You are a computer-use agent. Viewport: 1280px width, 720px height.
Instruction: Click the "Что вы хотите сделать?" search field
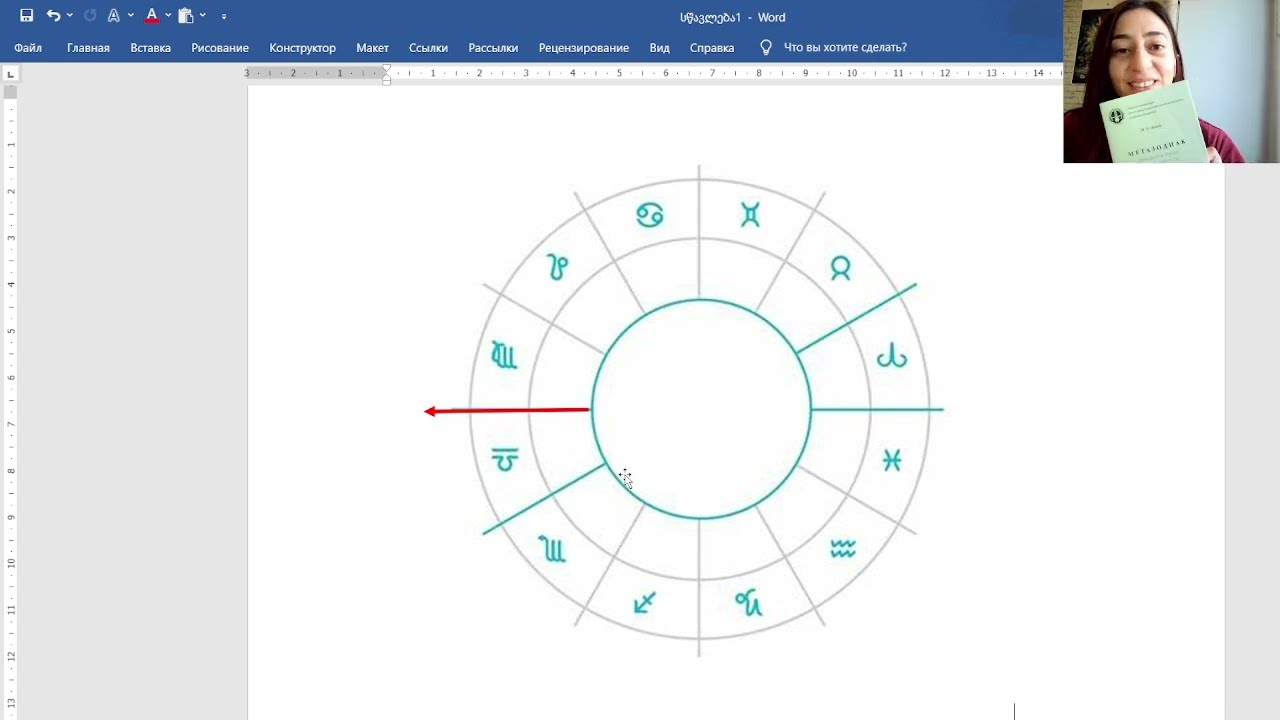[845, 48]
